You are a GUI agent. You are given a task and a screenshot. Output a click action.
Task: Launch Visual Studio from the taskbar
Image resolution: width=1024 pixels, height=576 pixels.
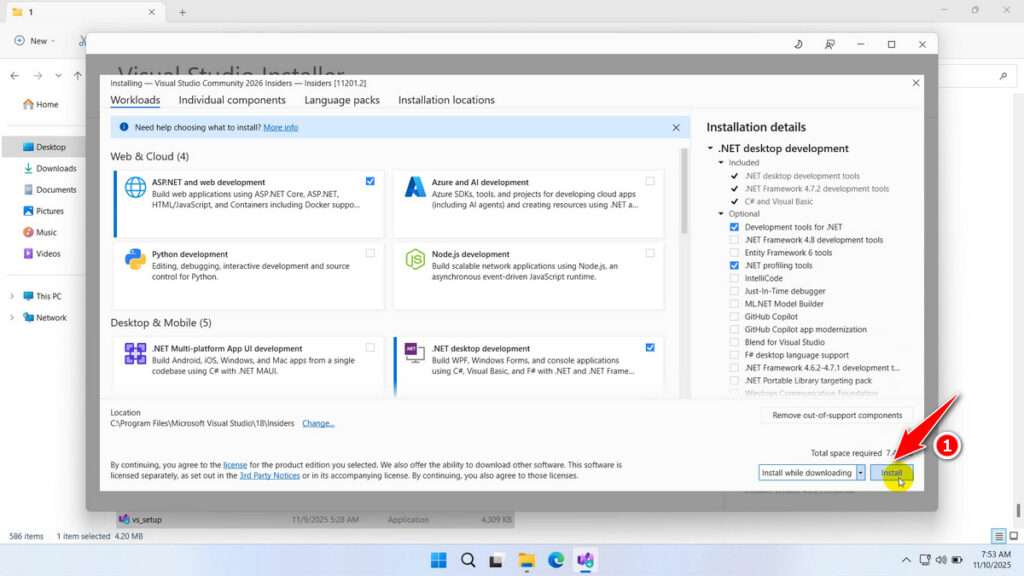[585, 560]
